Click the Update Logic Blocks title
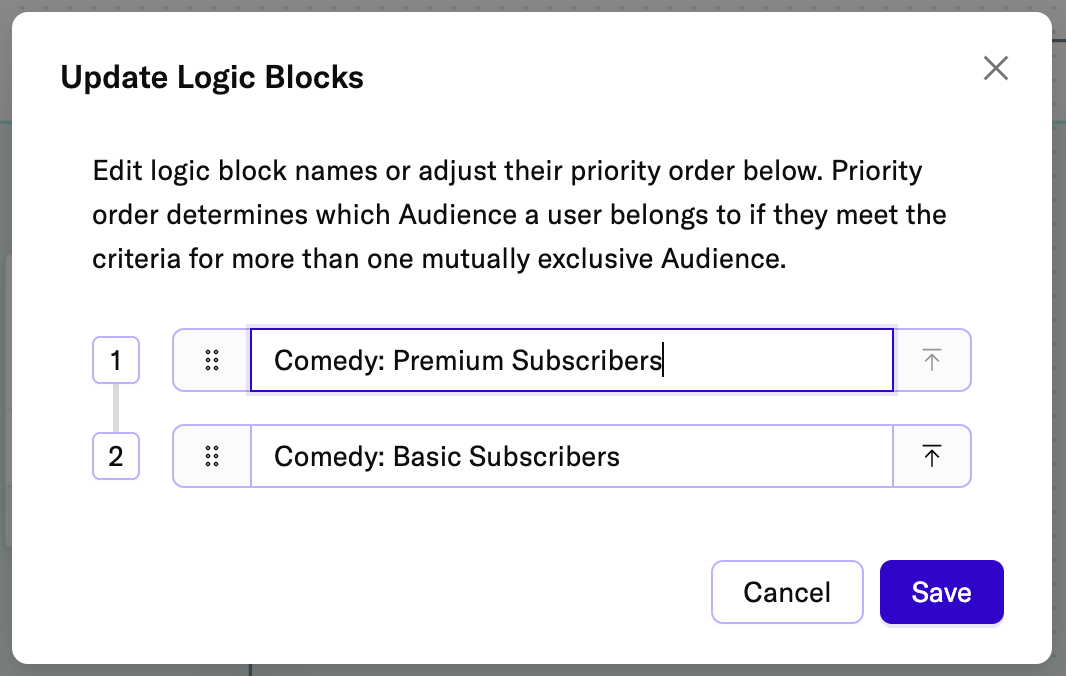Image resolution: width=1066 pixels, height=676 pixels. [213, 77]
